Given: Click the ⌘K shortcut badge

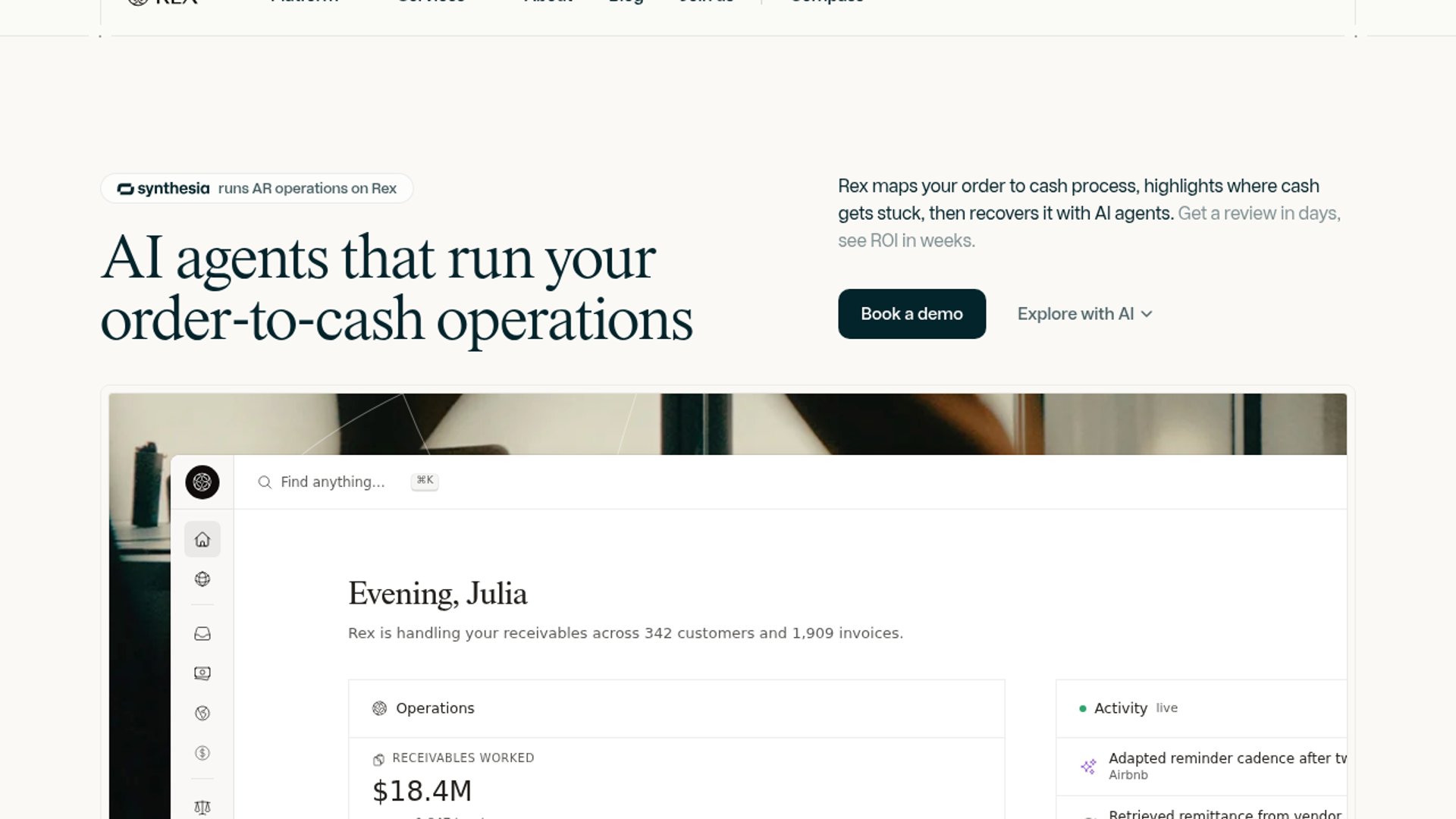Looking at the screenshot, I should [425, 481].
